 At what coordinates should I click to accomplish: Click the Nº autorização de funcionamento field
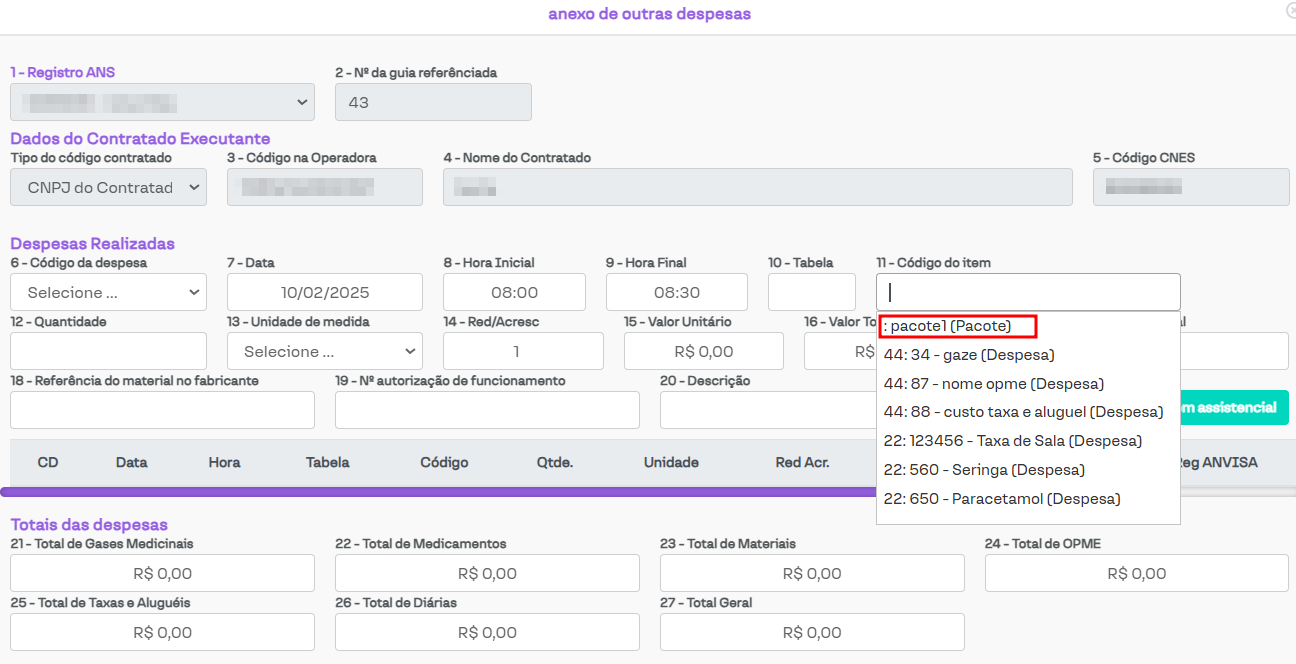click(487, 410)
